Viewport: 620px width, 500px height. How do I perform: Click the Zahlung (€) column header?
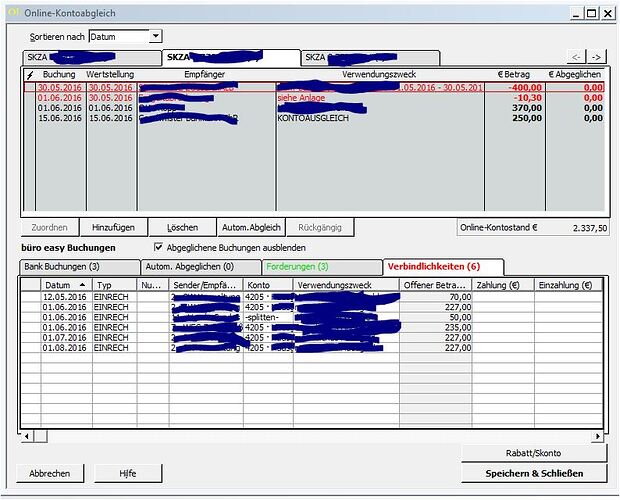(x=503, y=285)
